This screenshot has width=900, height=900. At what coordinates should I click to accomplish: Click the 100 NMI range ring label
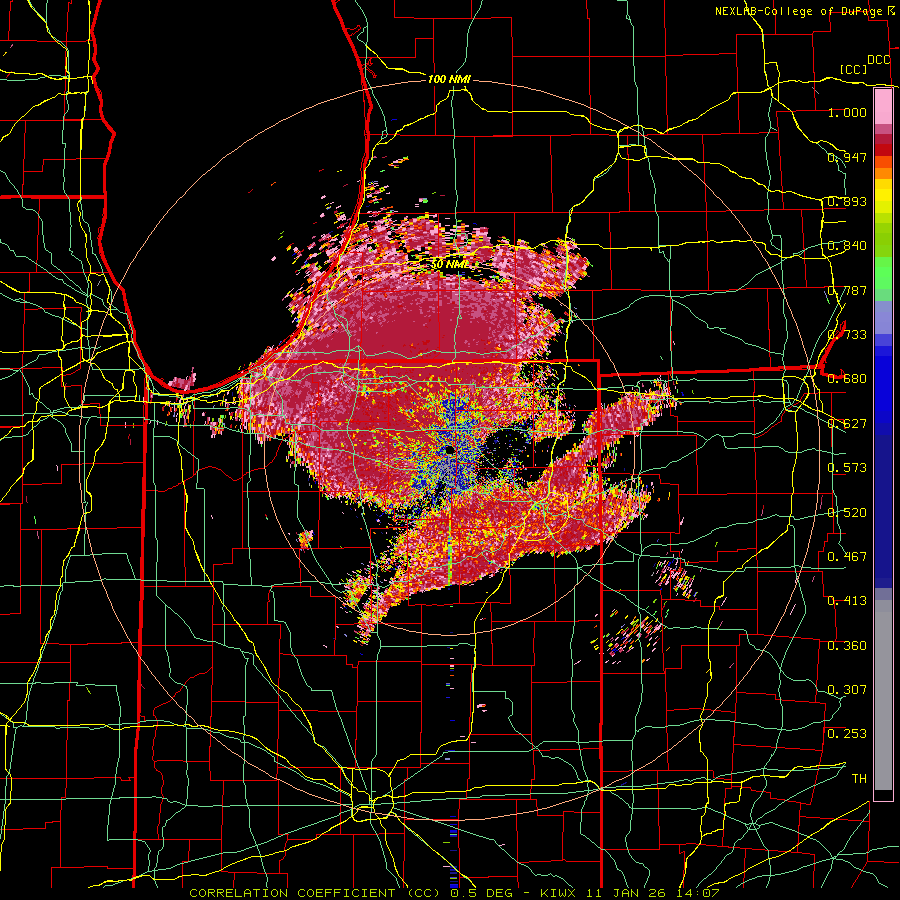449,79
